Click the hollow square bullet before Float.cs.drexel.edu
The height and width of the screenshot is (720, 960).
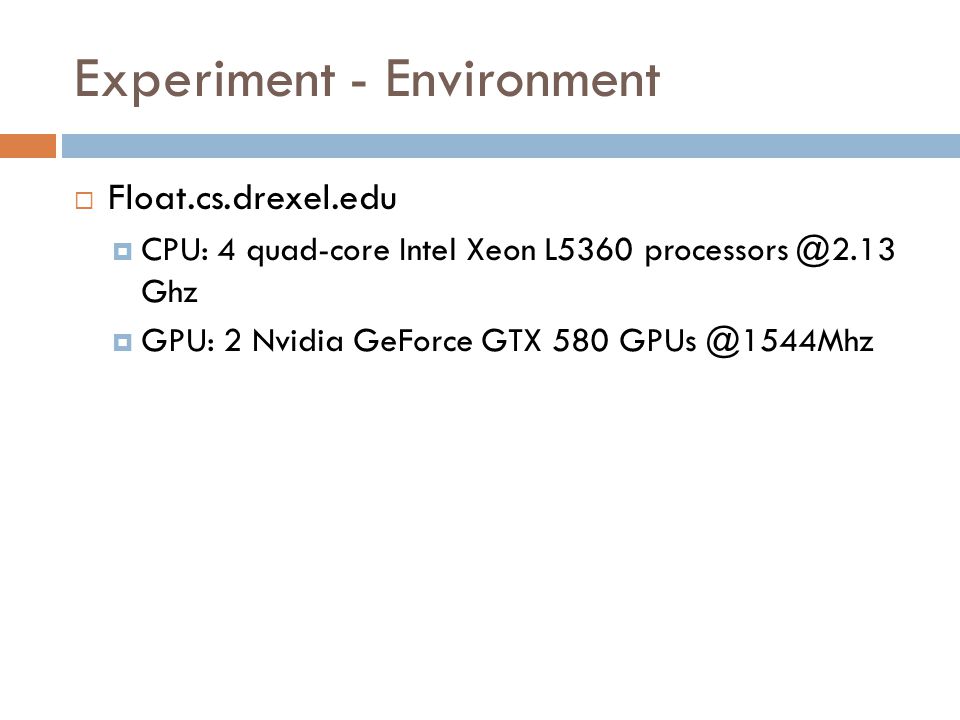click(x=84, y=201)
